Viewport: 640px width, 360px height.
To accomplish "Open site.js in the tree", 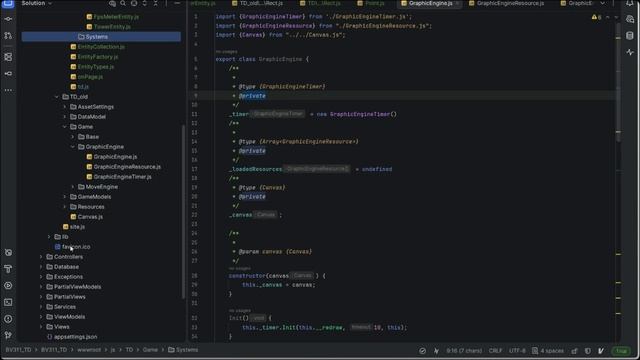I will (x=77, y=227).
